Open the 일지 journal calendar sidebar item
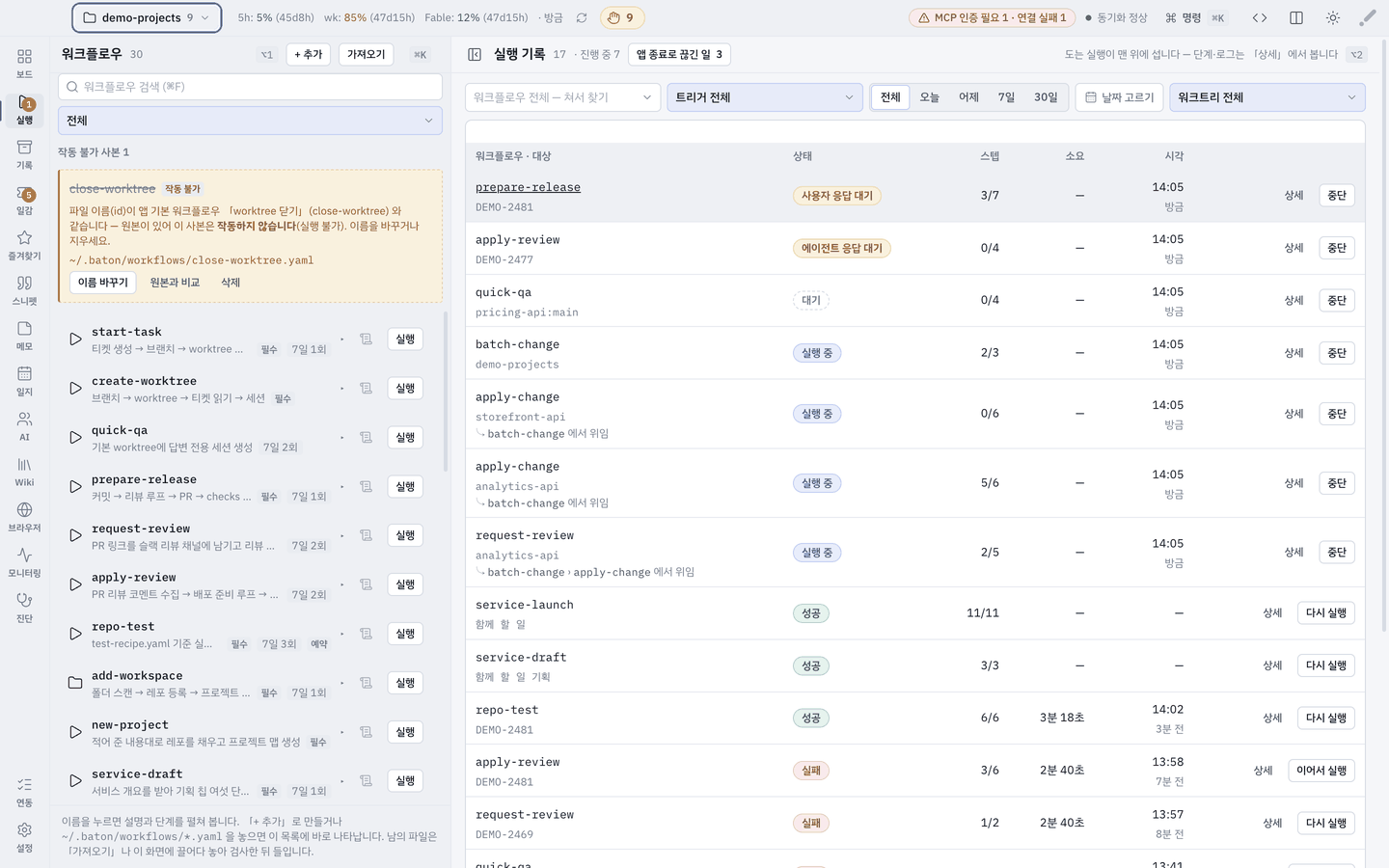Screen dimensions: 1389x868 (x=24, y=381)
